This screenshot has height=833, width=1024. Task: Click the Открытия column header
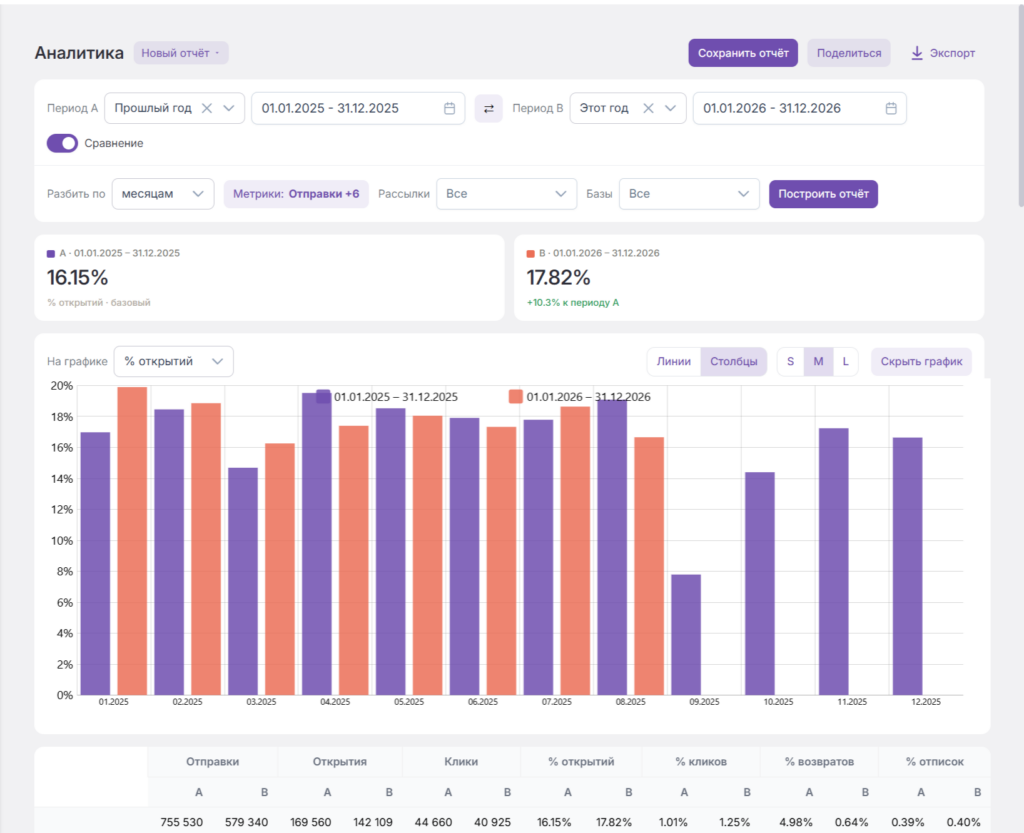(x=340, y=762)
